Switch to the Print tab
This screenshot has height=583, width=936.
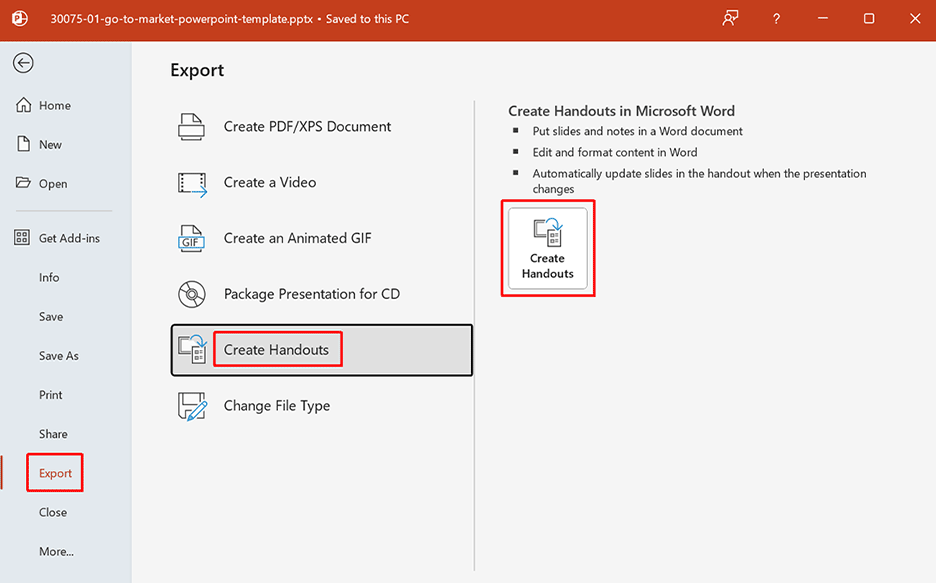point(50,395)
